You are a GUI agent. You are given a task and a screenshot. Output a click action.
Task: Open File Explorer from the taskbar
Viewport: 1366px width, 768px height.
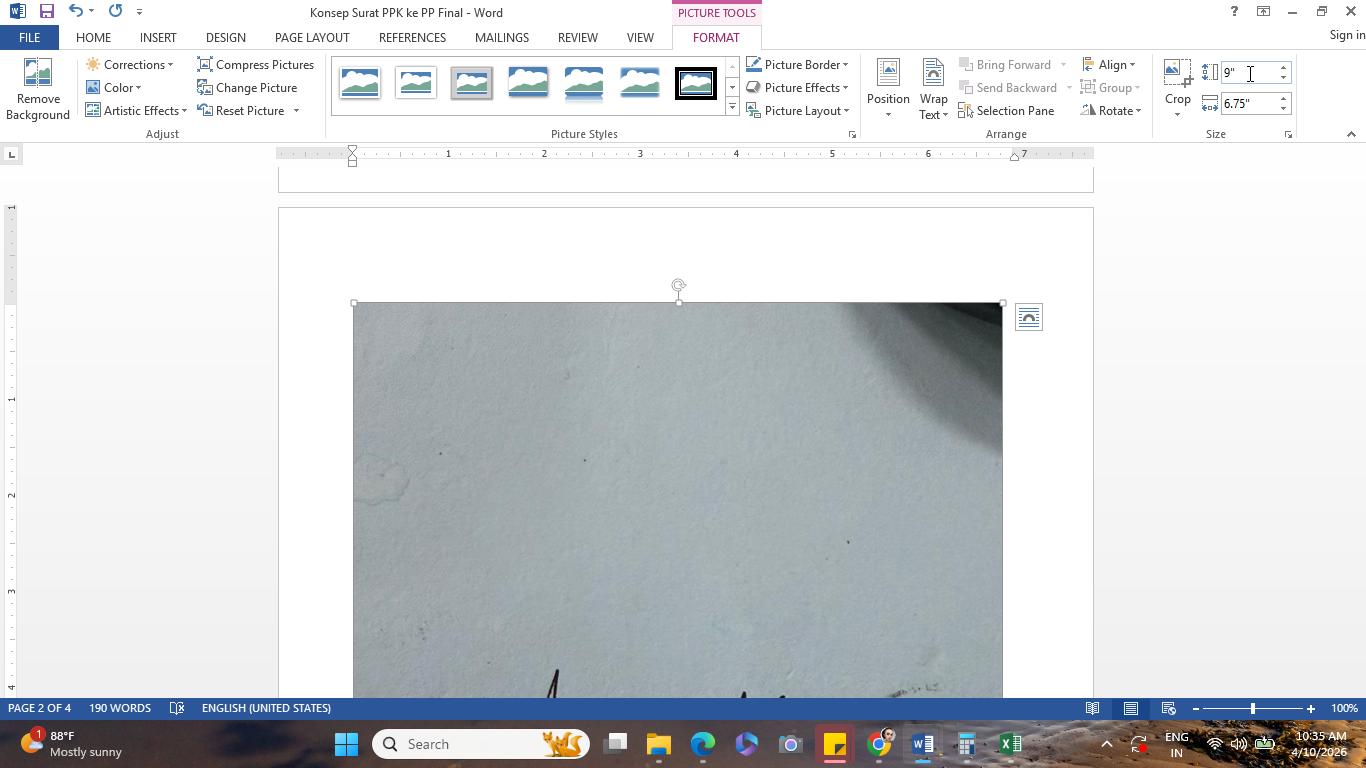(x=658, y=744)
